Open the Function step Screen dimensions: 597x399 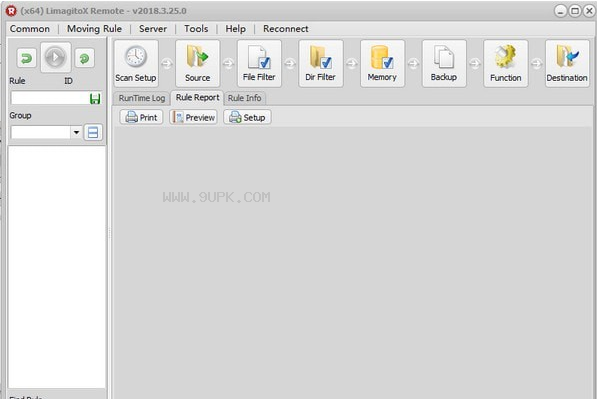tap(506, 64)
